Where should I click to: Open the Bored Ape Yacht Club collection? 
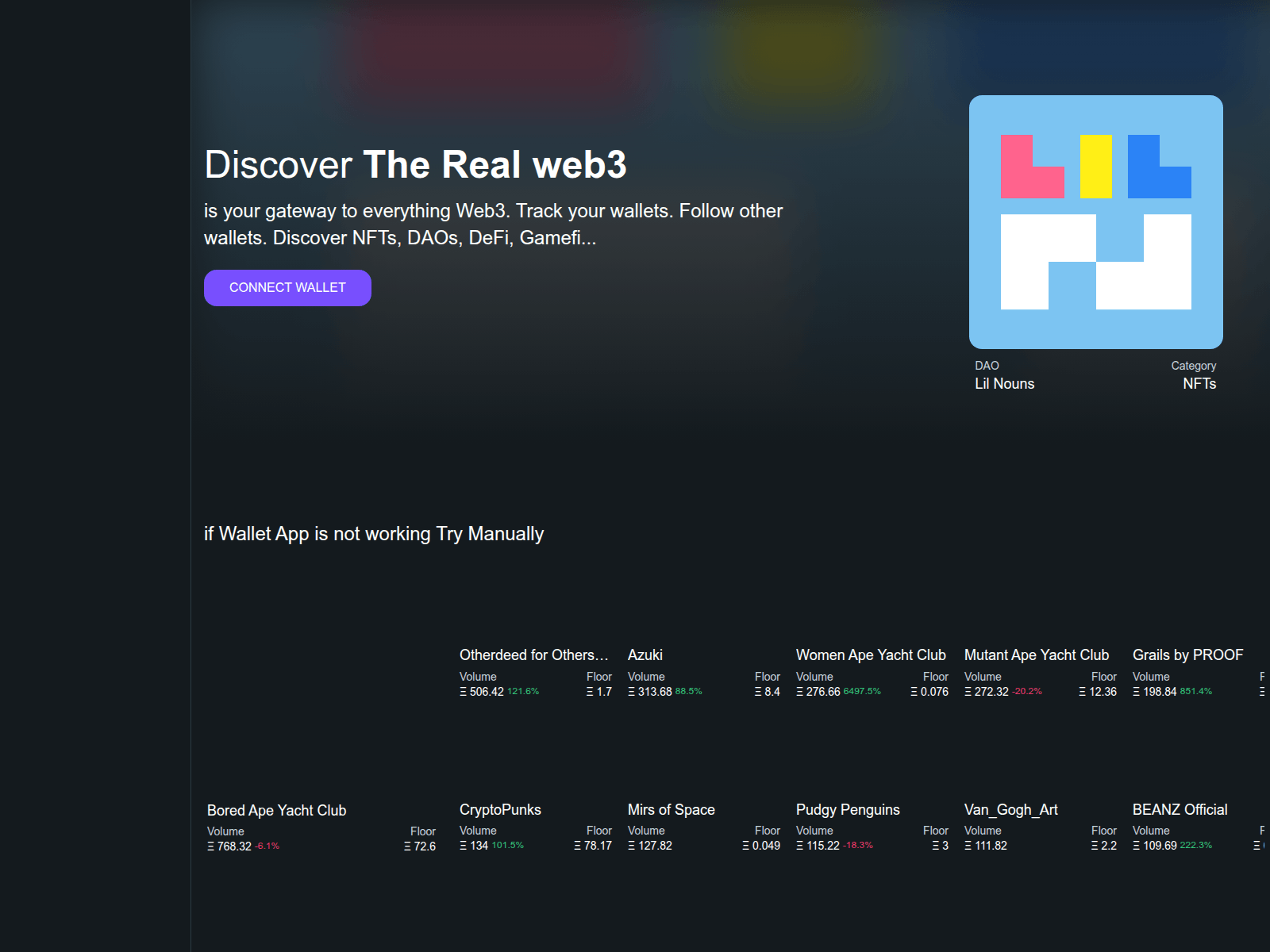tap(276, 811)
